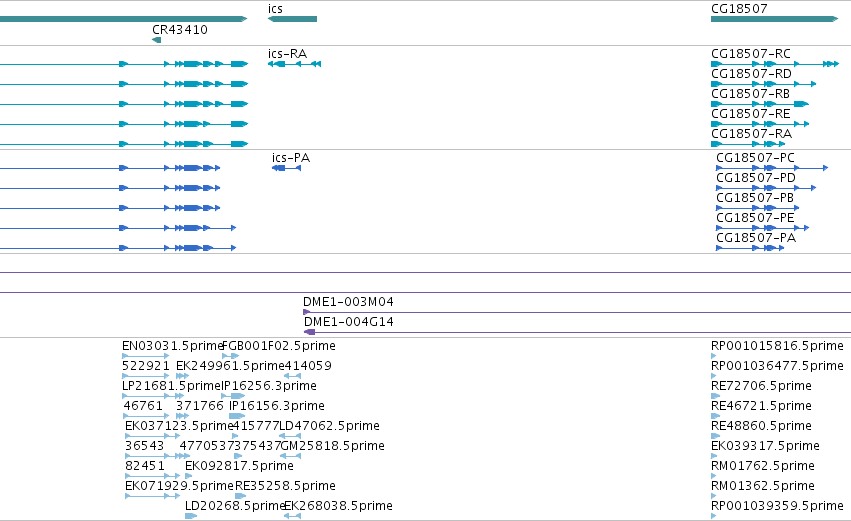Select transcript CG18507-RC
The image size is (851, 521).
click(x=751, y=54)
